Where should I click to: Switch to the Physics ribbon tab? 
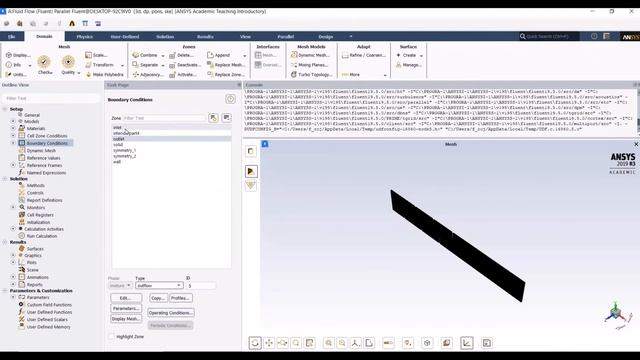[x=84, y=36]
